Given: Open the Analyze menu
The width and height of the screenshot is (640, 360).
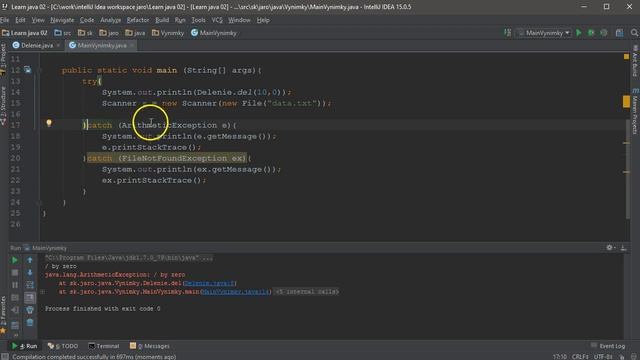Looking at the screenshot, I should point(110,20).
